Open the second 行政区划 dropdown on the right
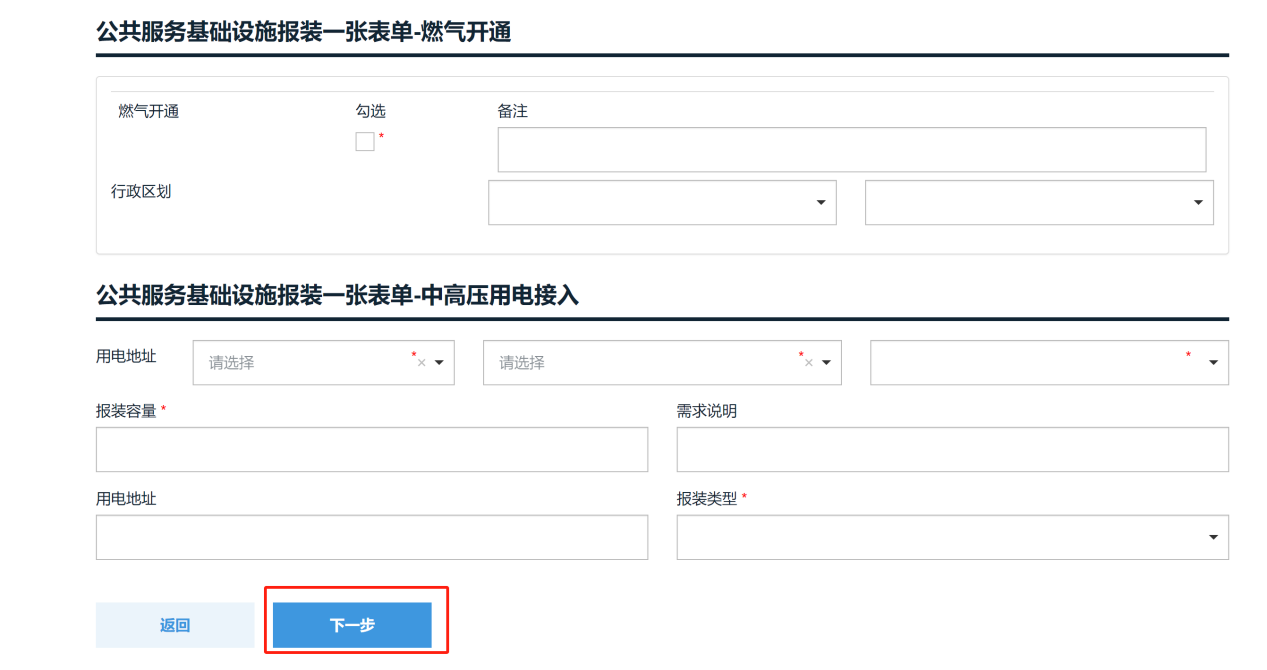 (x=1039, y=202)
